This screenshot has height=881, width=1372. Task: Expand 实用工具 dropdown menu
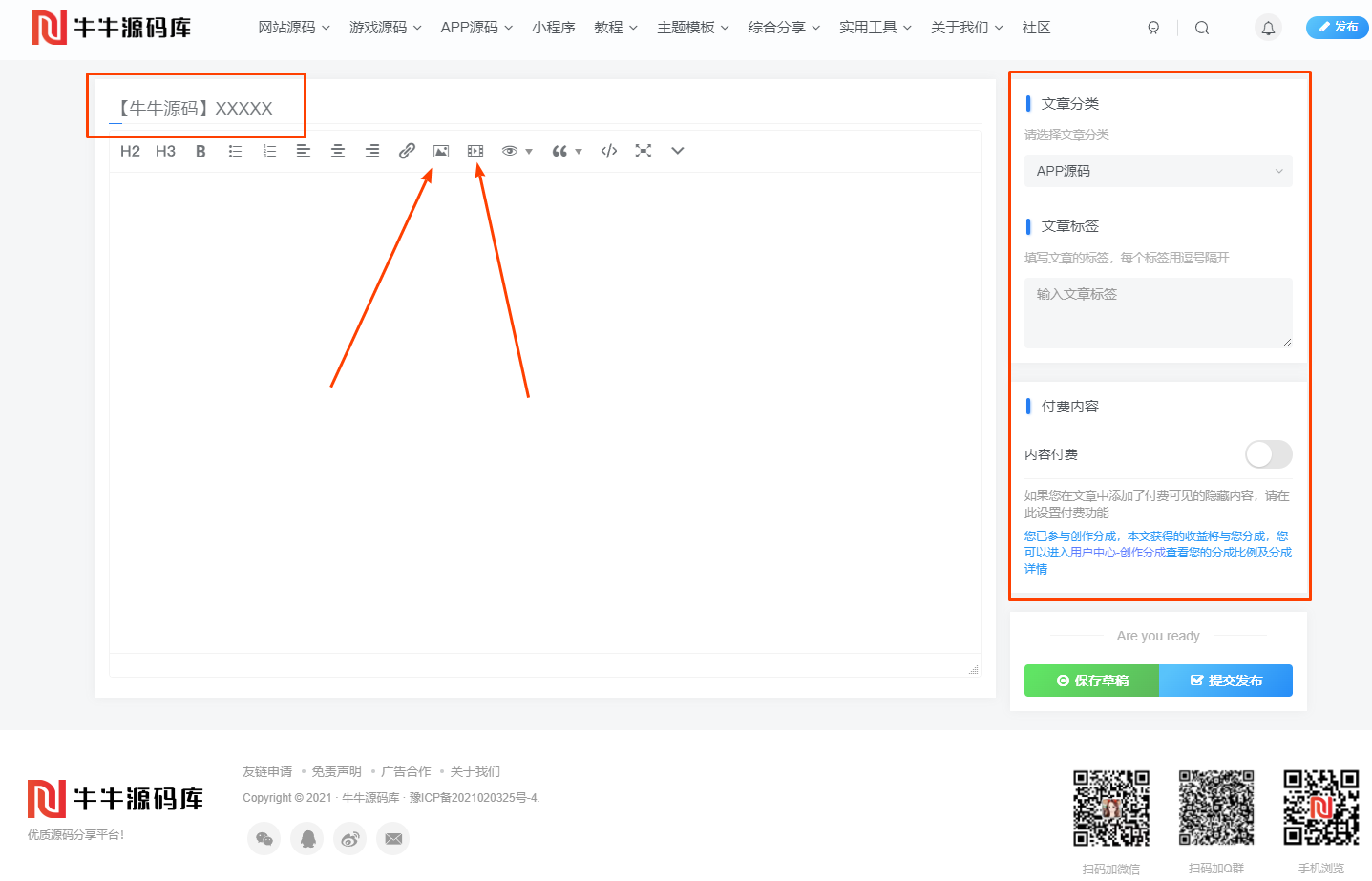[x=876, y=28]
